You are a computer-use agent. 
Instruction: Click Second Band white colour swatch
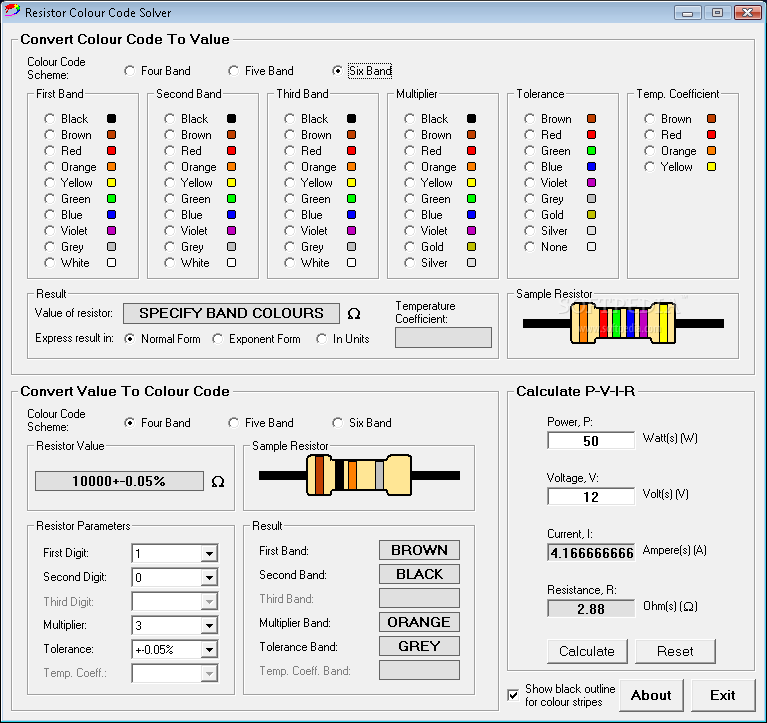231,263
